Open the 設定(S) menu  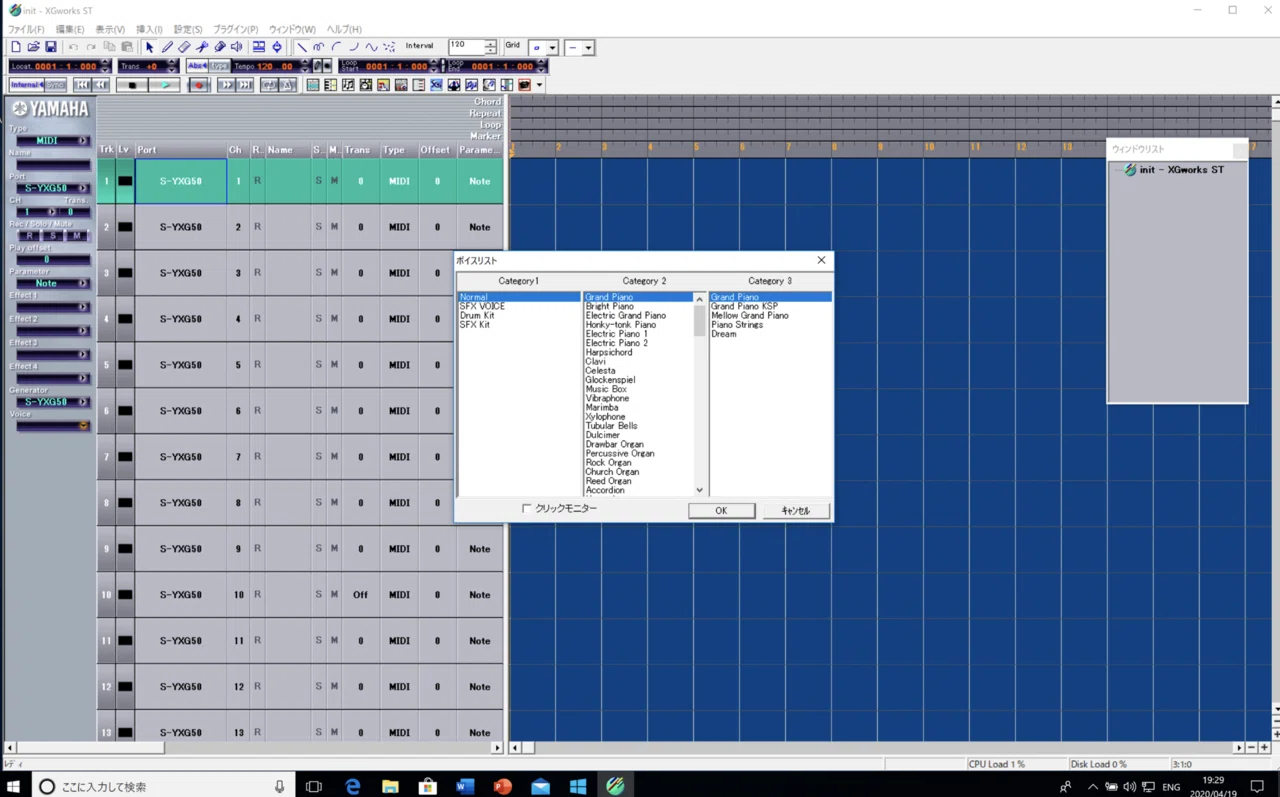[188, 29]
